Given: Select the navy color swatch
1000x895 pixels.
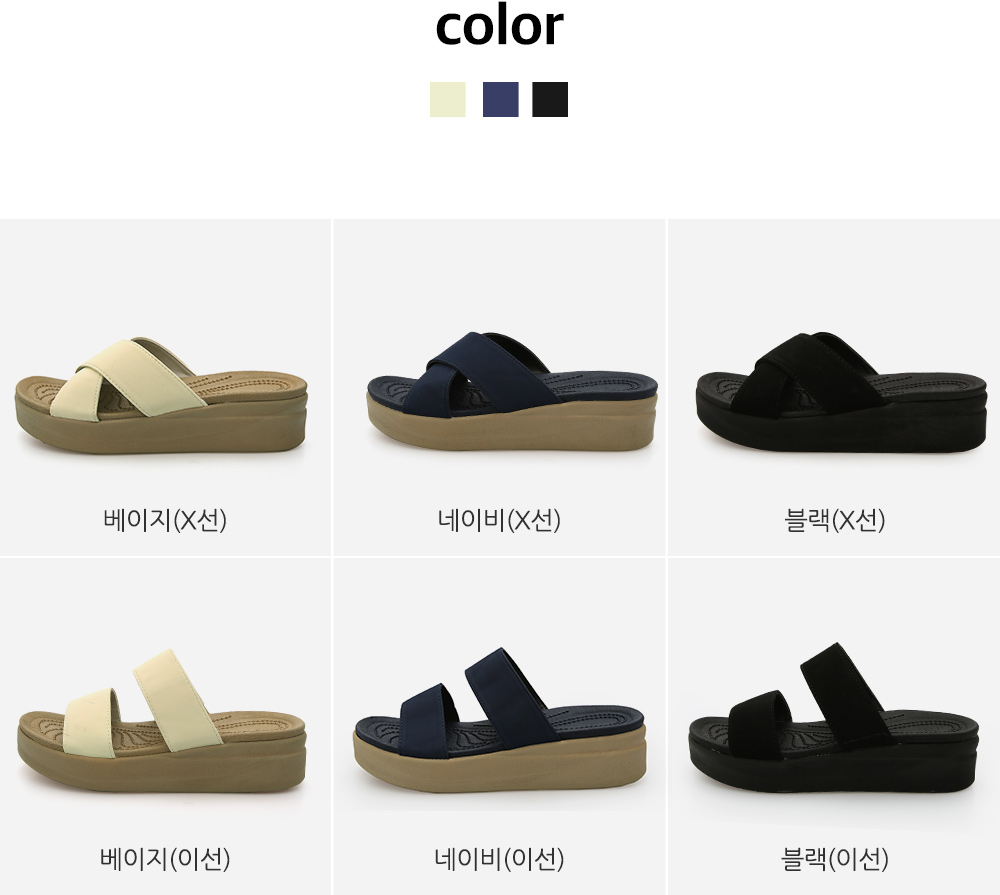Looking at the screenshot, I should (501, 100).
